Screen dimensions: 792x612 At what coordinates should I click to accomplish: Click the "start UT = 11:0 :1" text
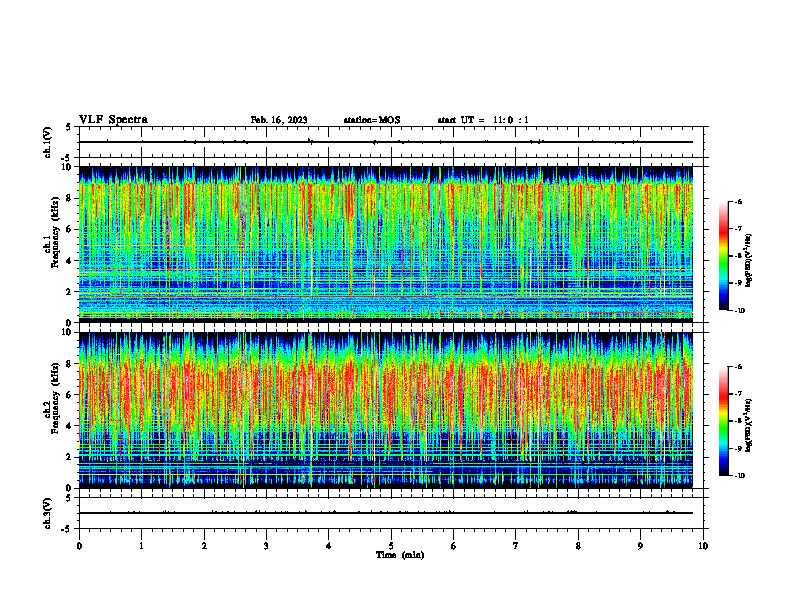483,120
